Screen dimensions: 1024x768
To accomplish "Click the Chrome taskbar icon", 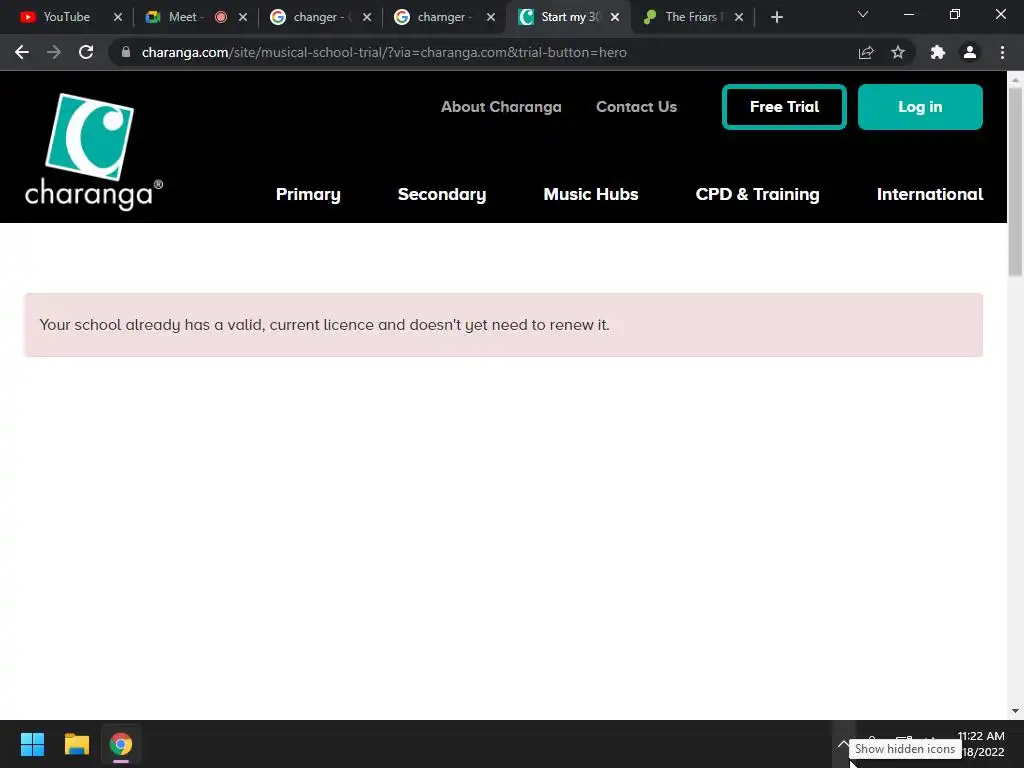I will point(121,744).
